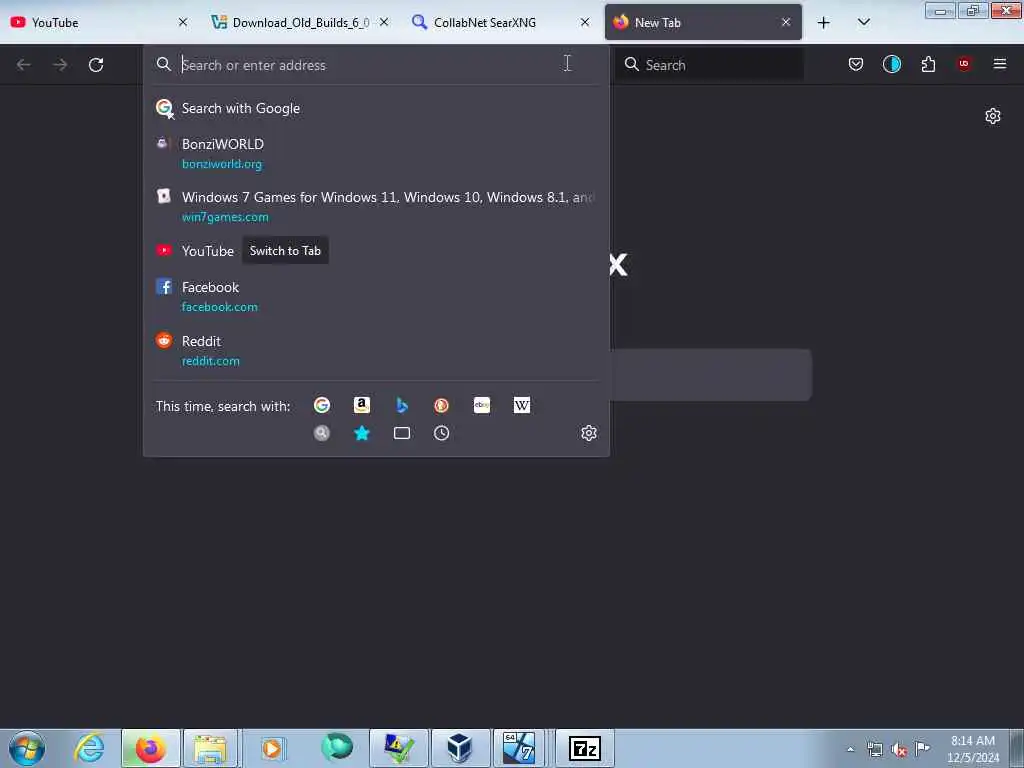Open VirtualBox from the taskbar
This screenshot has height=768, width=1024.
coord(460,748)
